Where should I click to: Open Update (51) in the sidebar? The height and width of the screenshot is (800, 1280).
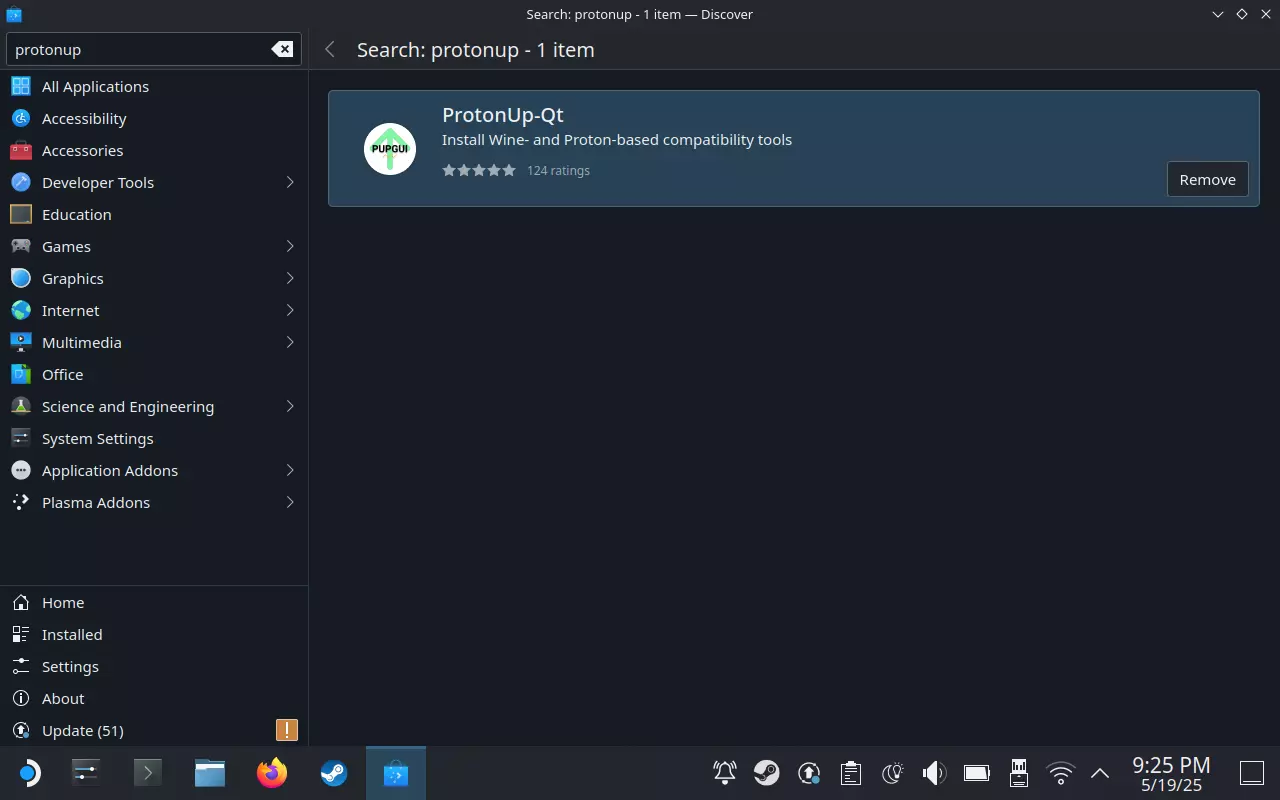pos(154,730)
